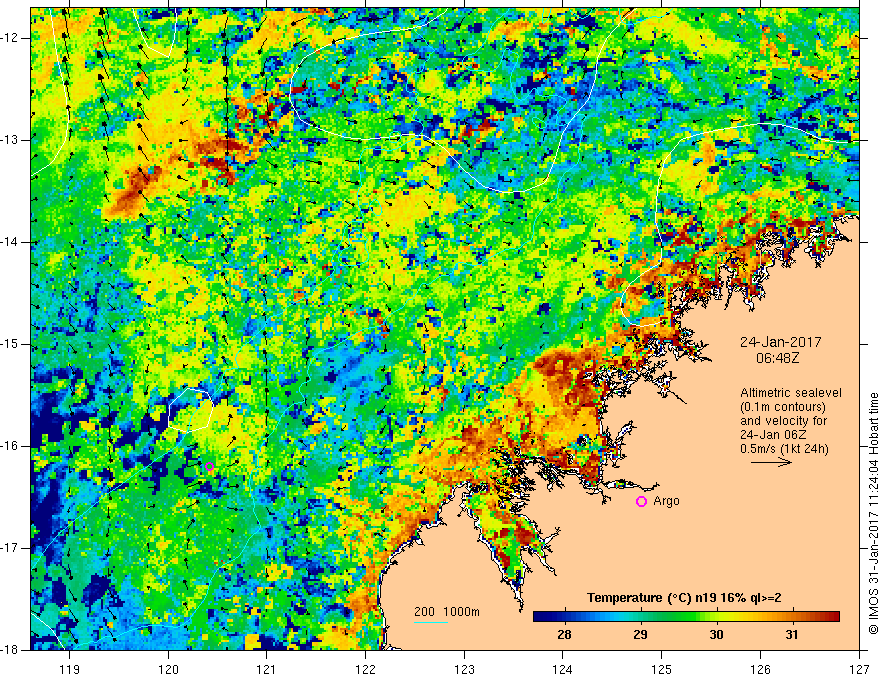The height and width of the screenshot is (680, 880).
Task: Click the '200 1000m' depth label
Action: [447, 612]
